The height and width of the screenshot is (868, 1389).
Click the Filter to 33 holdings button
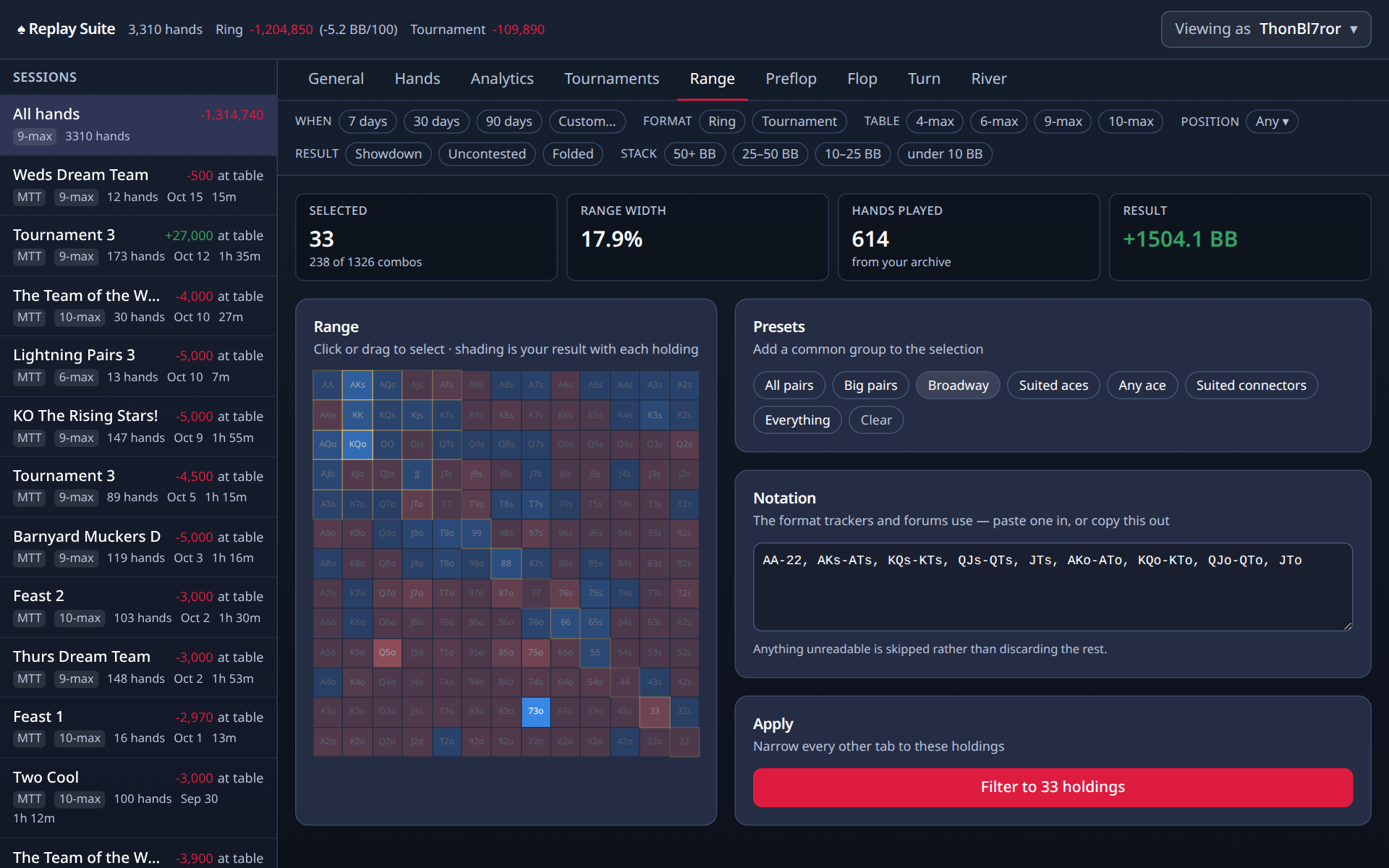coord(1053,787)
